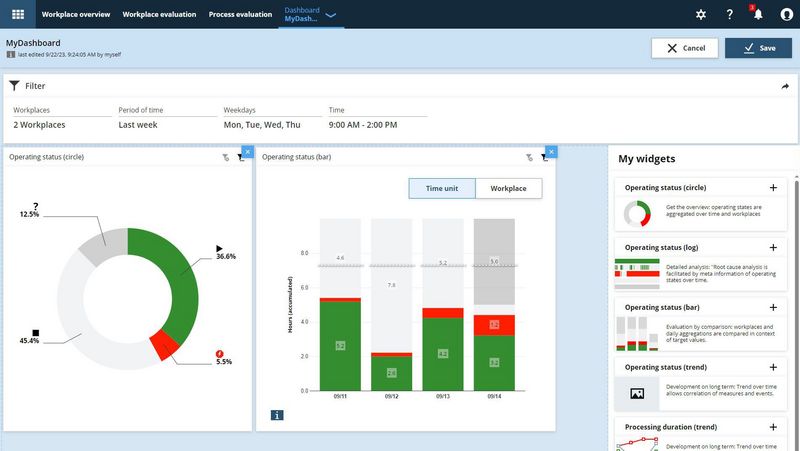Open notifications bell icon
800x451 pixels.
click(757, 15)
